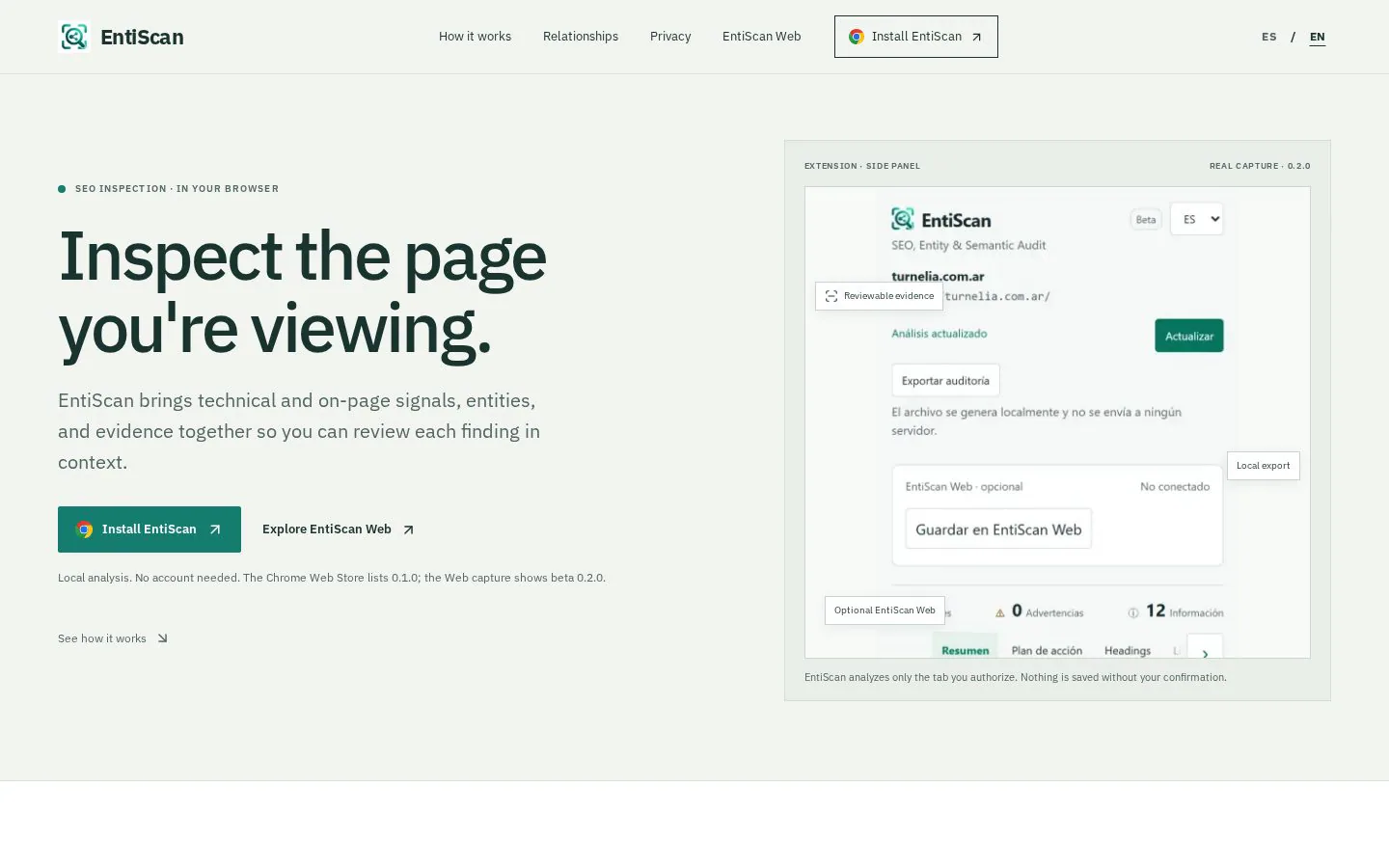The height and width of the screenshot is (868, 1389).
Task: Click the down-arrow icon beside See how it works
Action: (162, 638)
